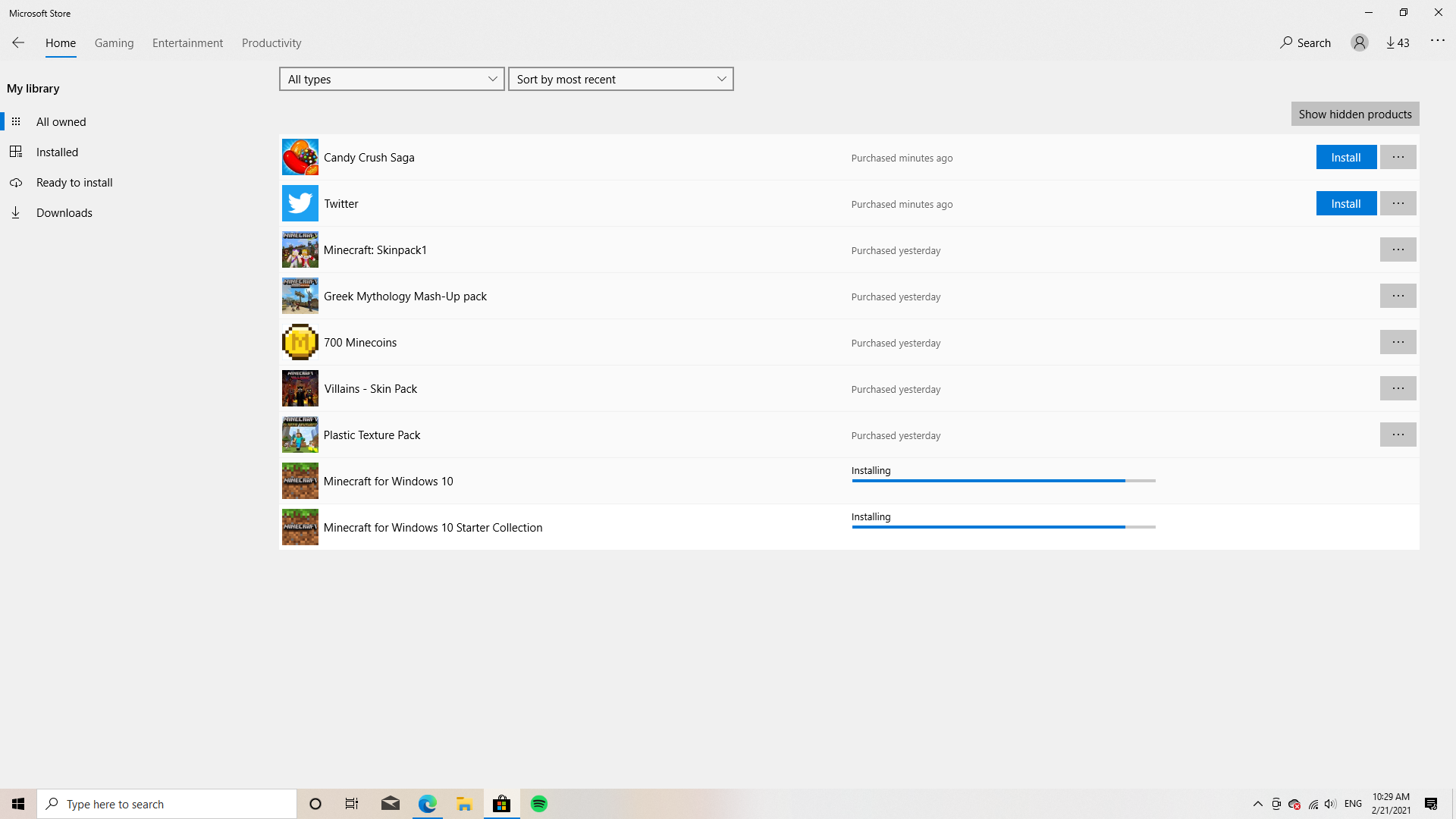Click the Greek Mythology Mash-Up pack title

pos(405,297)
